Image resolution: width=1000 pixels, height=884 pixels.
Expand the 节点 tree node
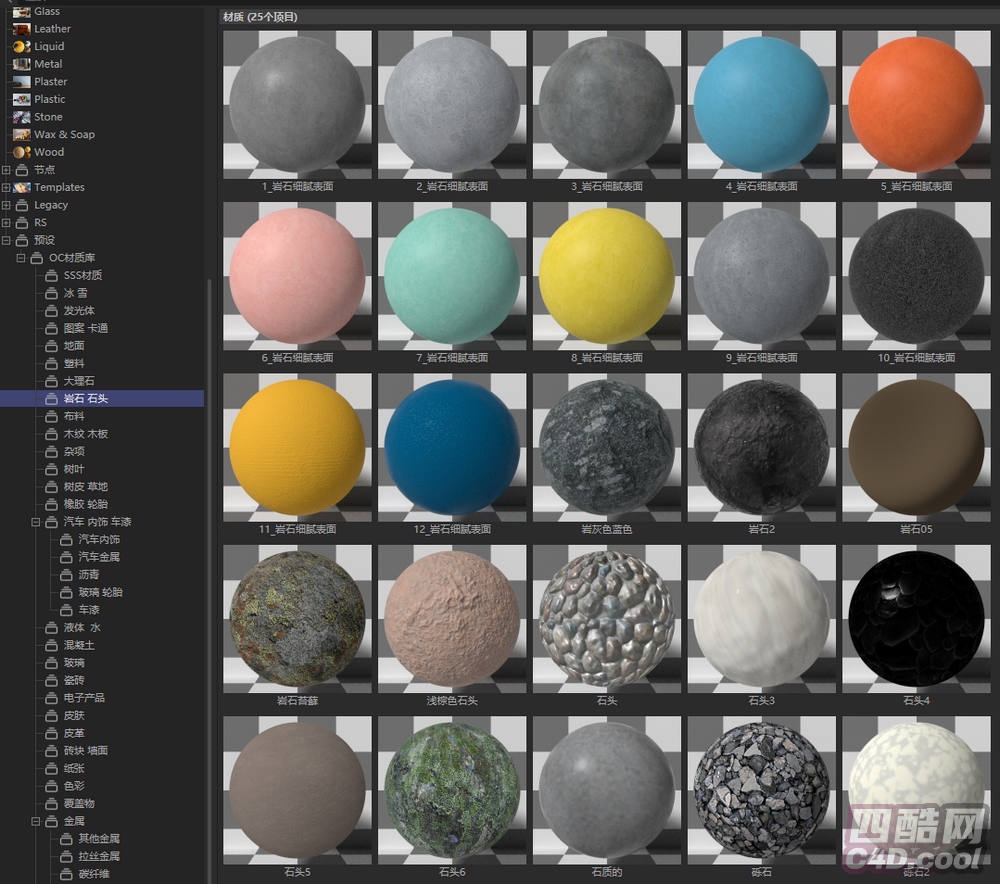[x=6, y=170]
